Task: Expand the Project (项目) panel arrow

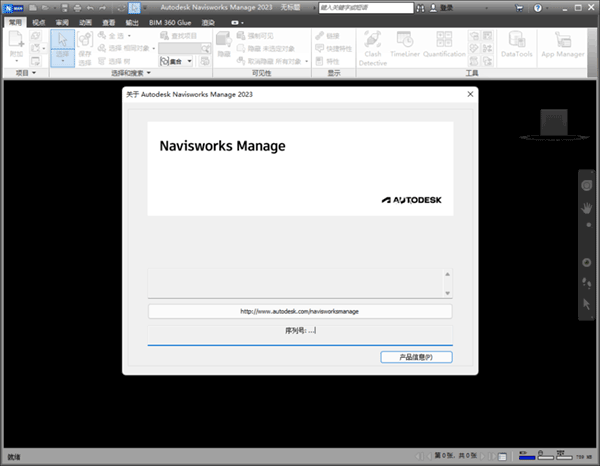Action: [x=34, y=73]
